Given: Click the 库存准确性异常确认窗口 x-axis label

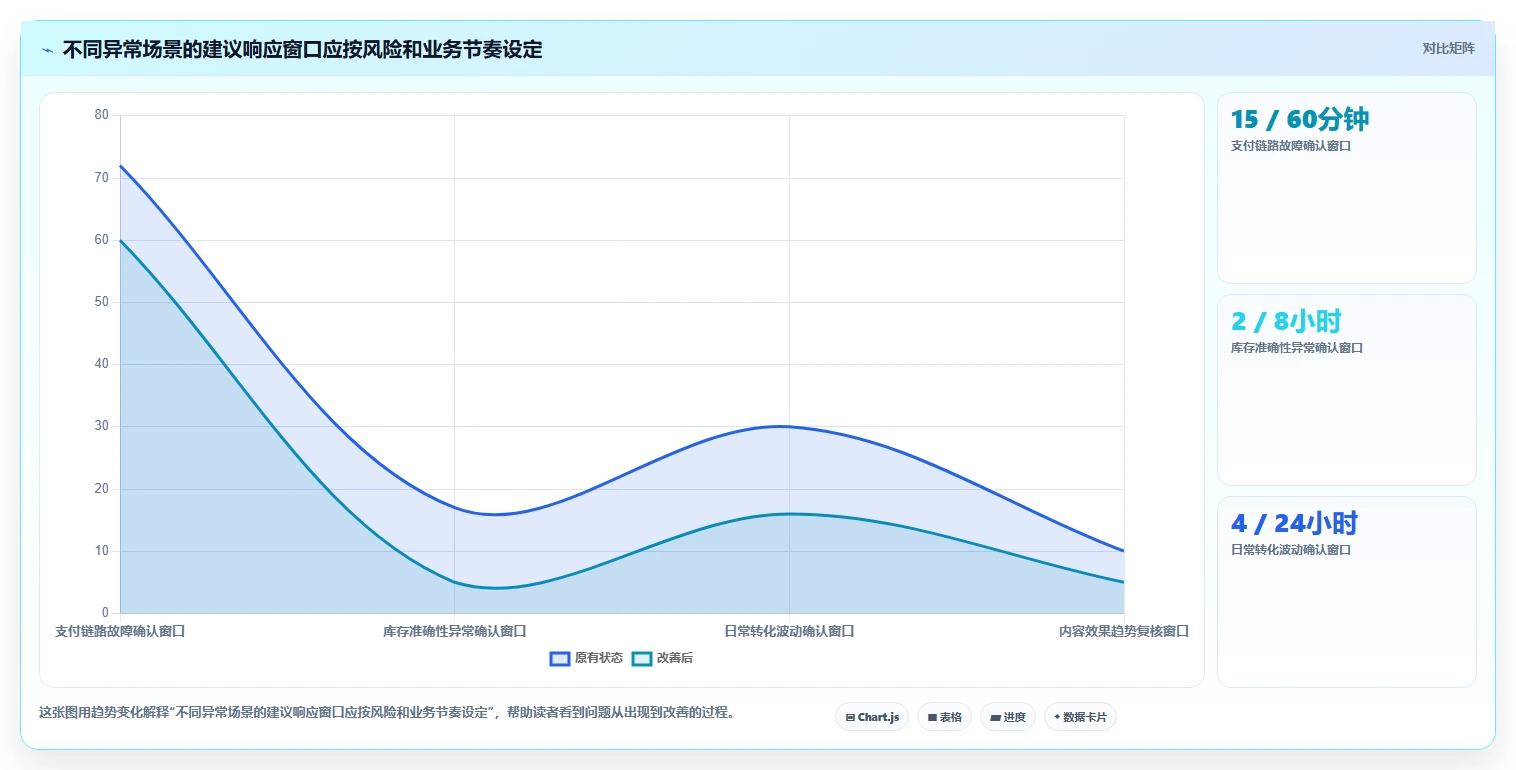Looking at the screenshot, I should tap(455, 631).
